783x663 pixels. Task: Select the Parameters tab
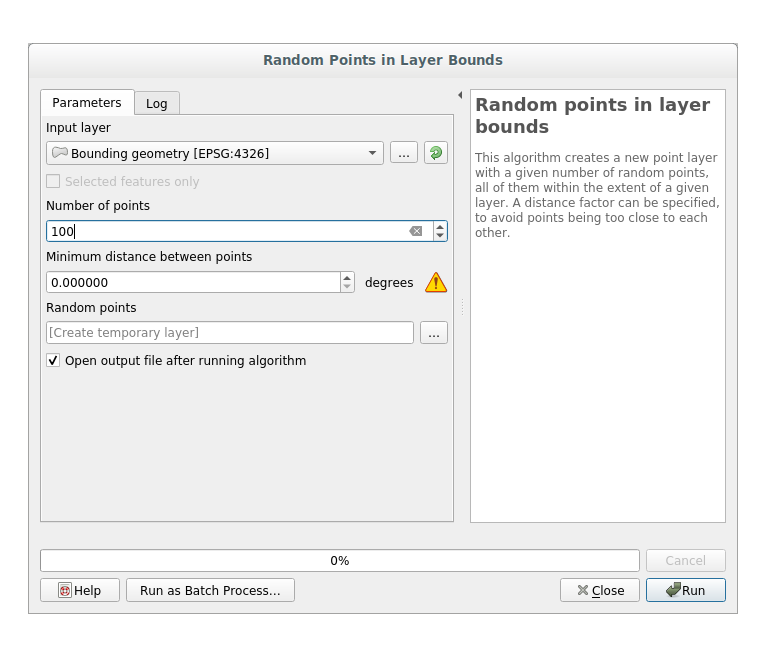point(86,102)
